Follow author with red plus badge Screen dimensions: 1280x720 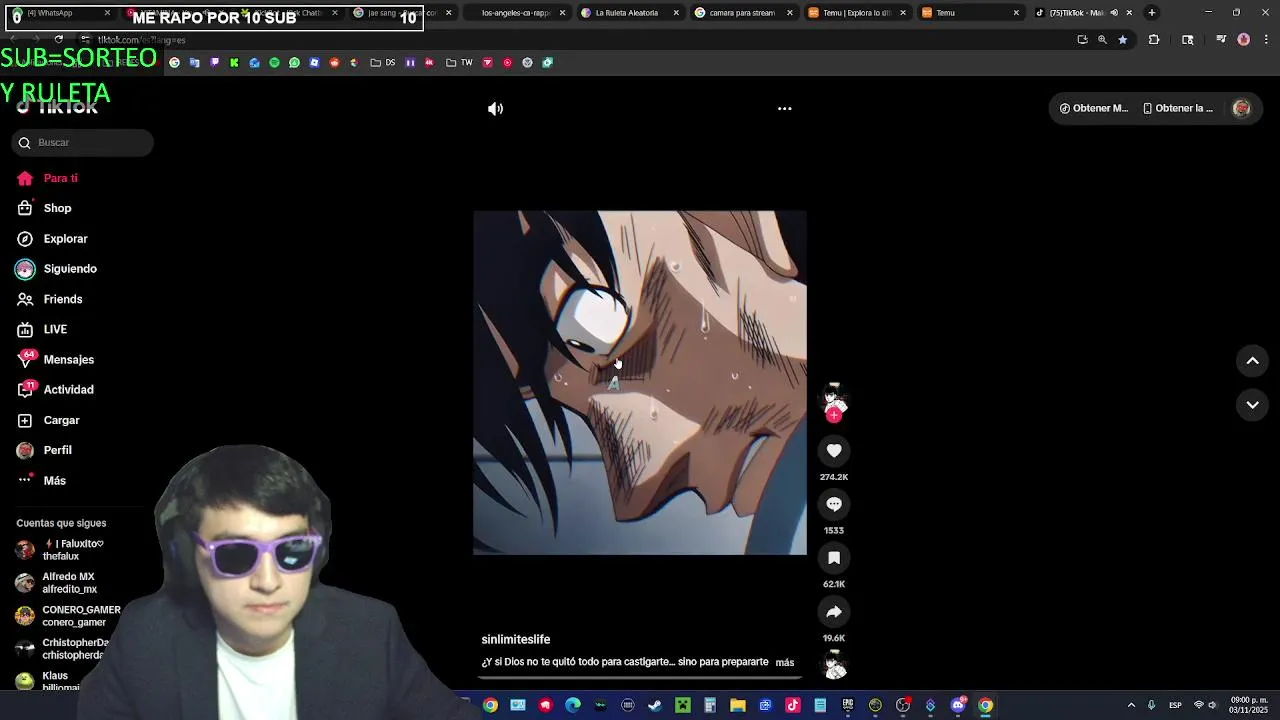[x=834, y=415]
